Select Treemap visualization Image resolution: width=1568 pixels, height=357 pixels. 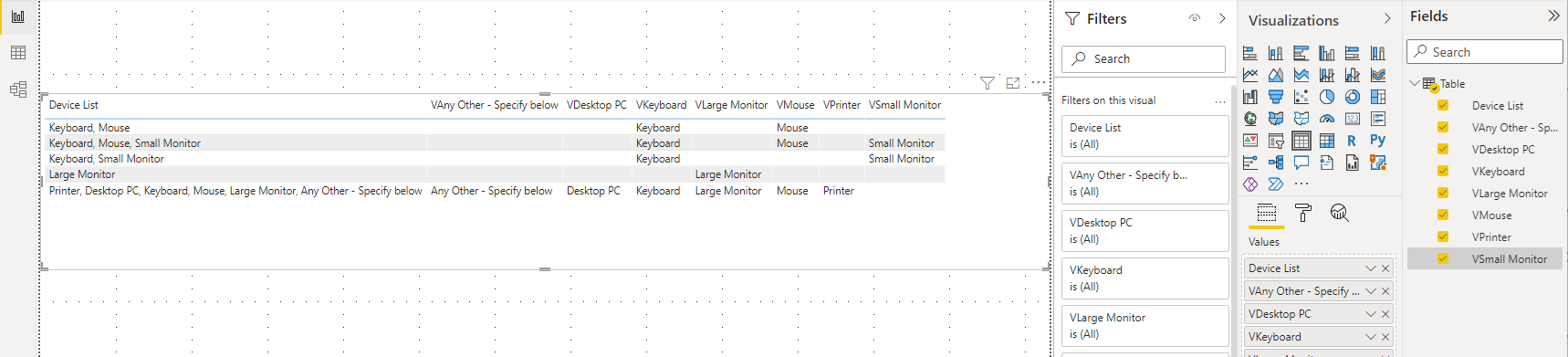pyautogui.click(x=1378, y=97)
